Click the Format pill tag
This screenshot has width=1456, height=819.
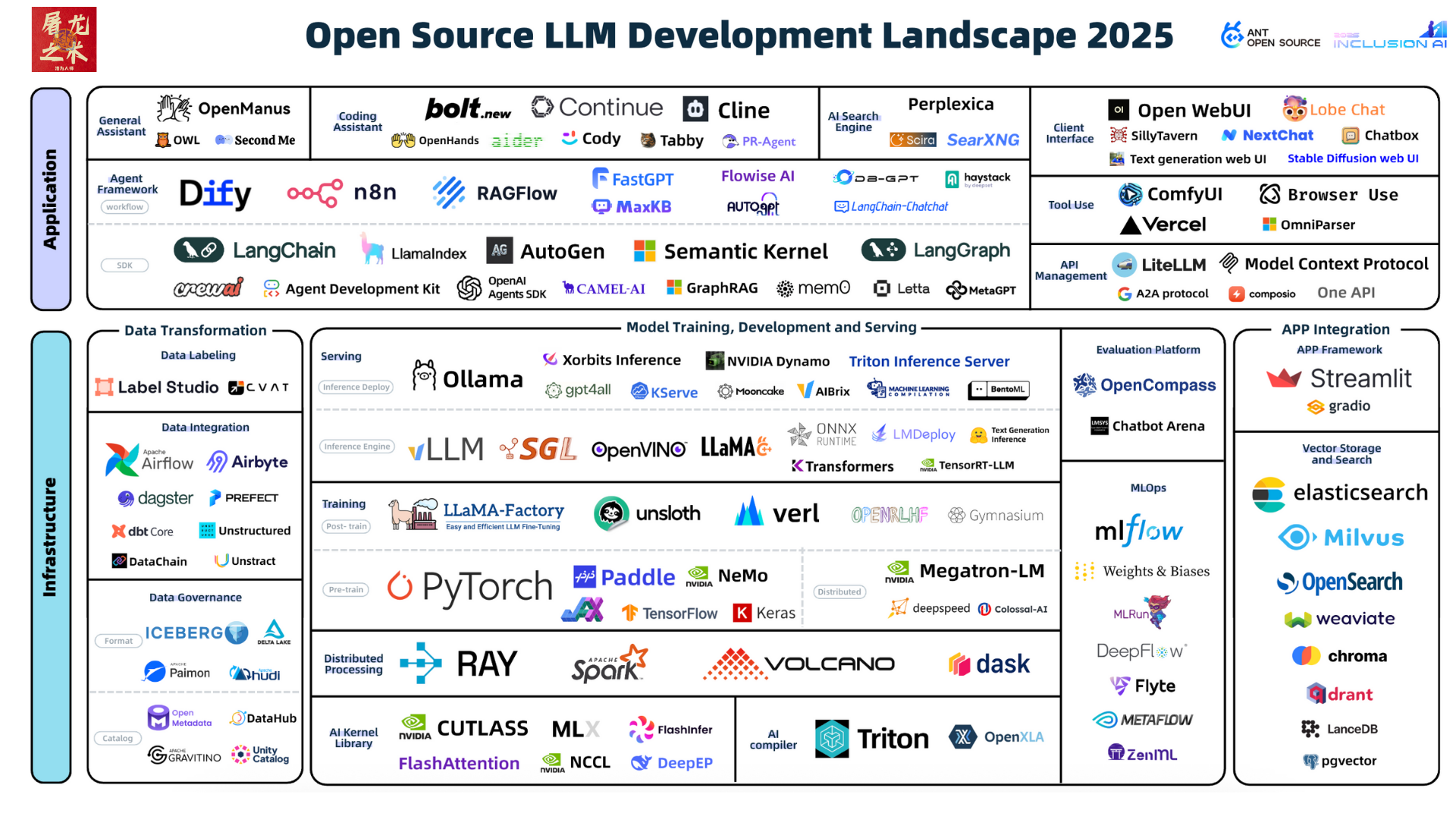[118, 641]
